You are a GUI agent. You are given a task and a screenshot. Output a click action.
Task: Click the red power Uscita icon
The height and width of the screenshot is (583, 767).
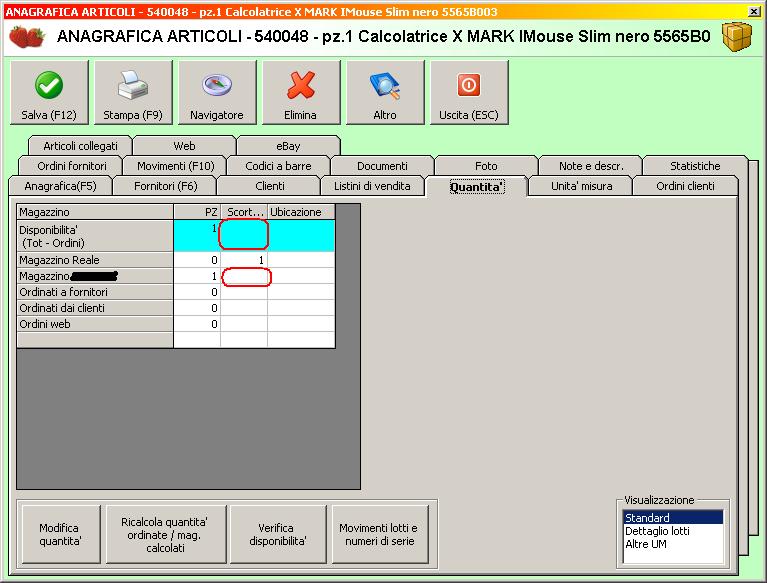click(x=469, y=85)
